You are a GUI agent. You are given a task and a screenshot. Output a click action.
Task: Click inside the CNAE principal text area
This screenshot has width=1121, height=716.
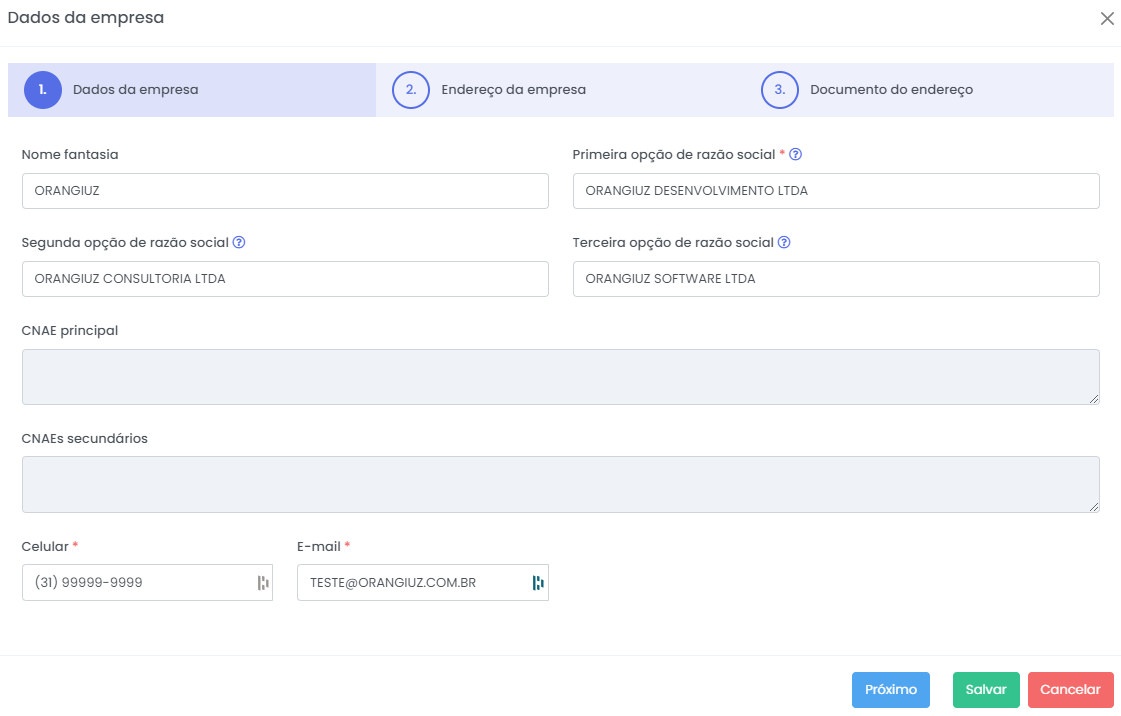560,377
